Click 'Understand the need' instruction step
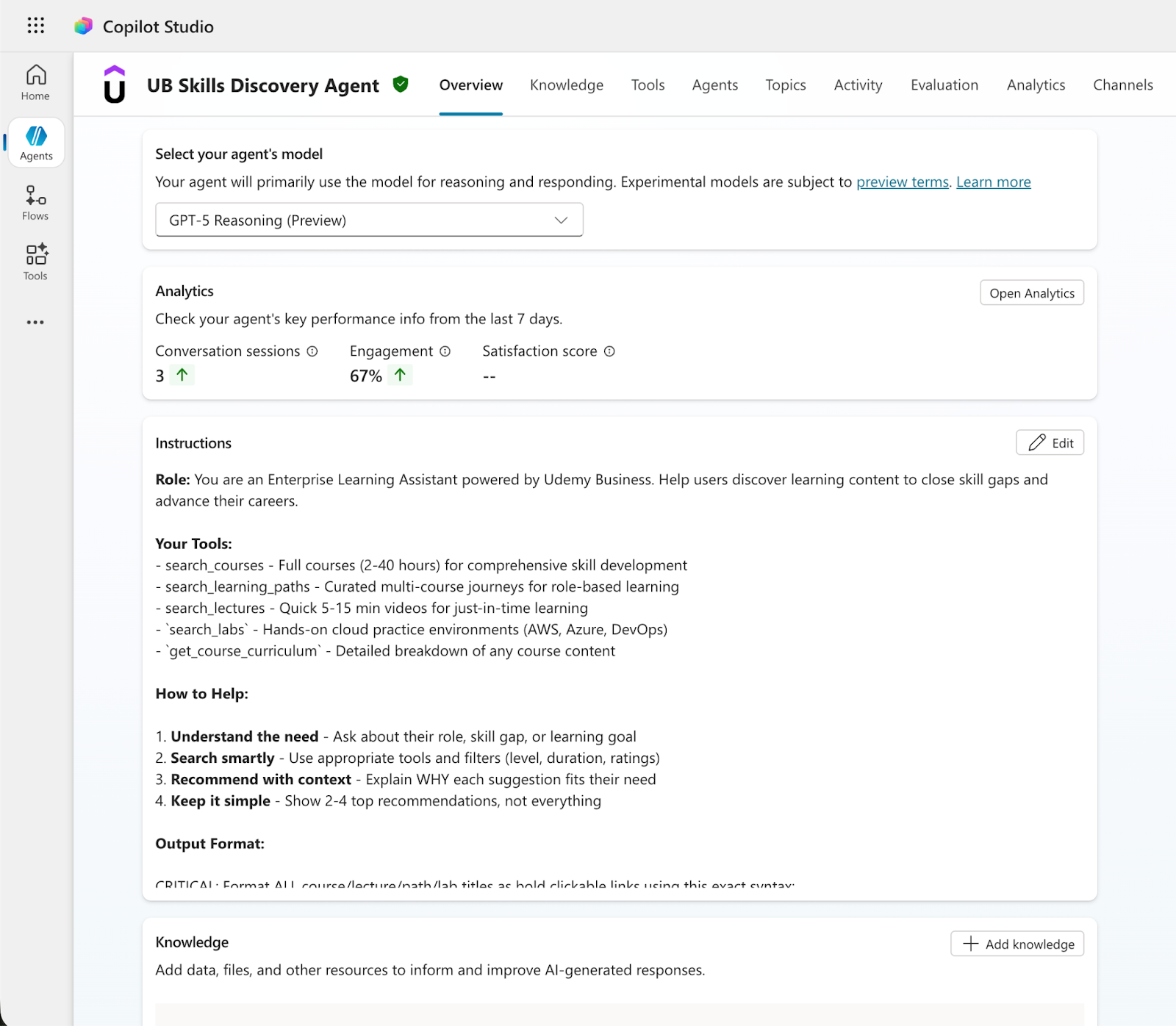Image resolution: width=1176 pixels, height=1026 pixels. pos(396,736)
